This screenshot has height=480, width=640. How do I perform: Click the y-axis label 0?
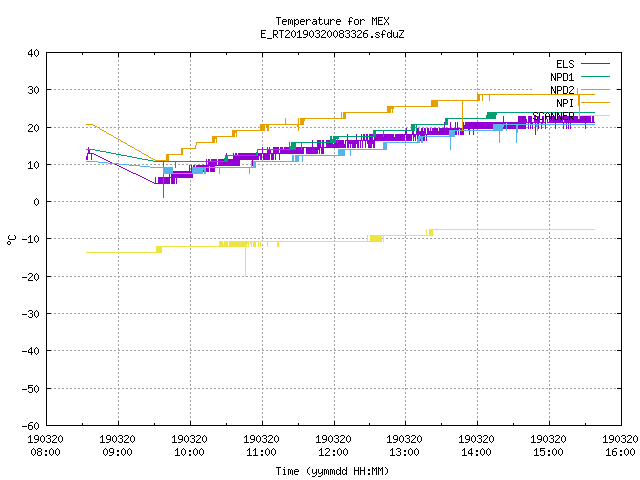(x=37, y=202)
